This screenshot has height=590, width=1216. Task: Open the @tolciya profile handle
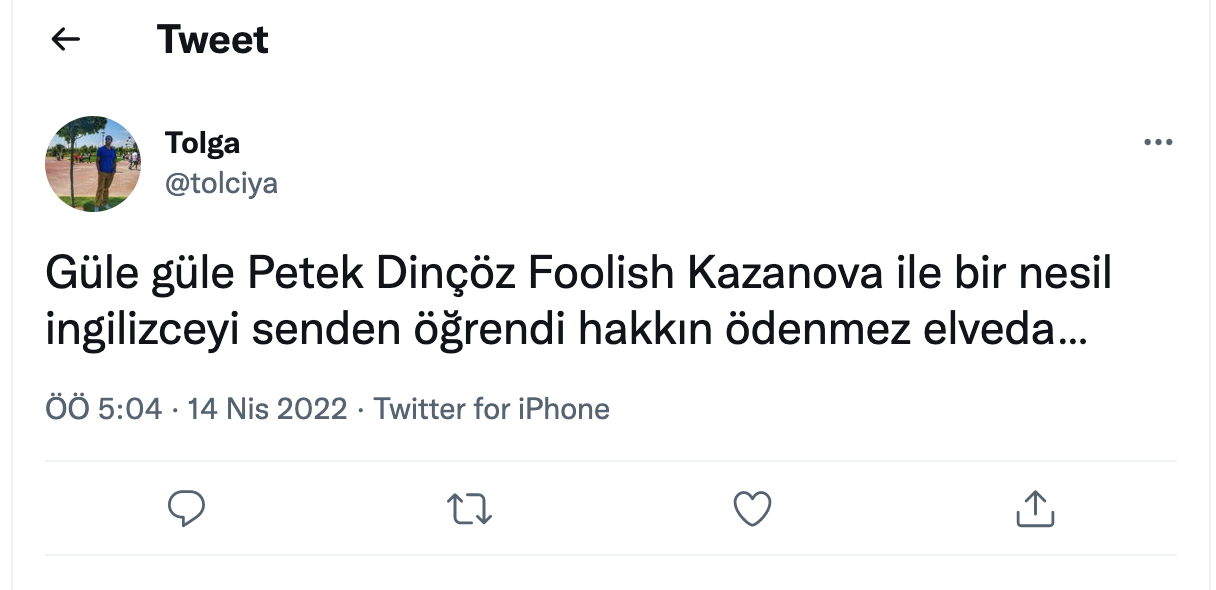coord(222,182)
